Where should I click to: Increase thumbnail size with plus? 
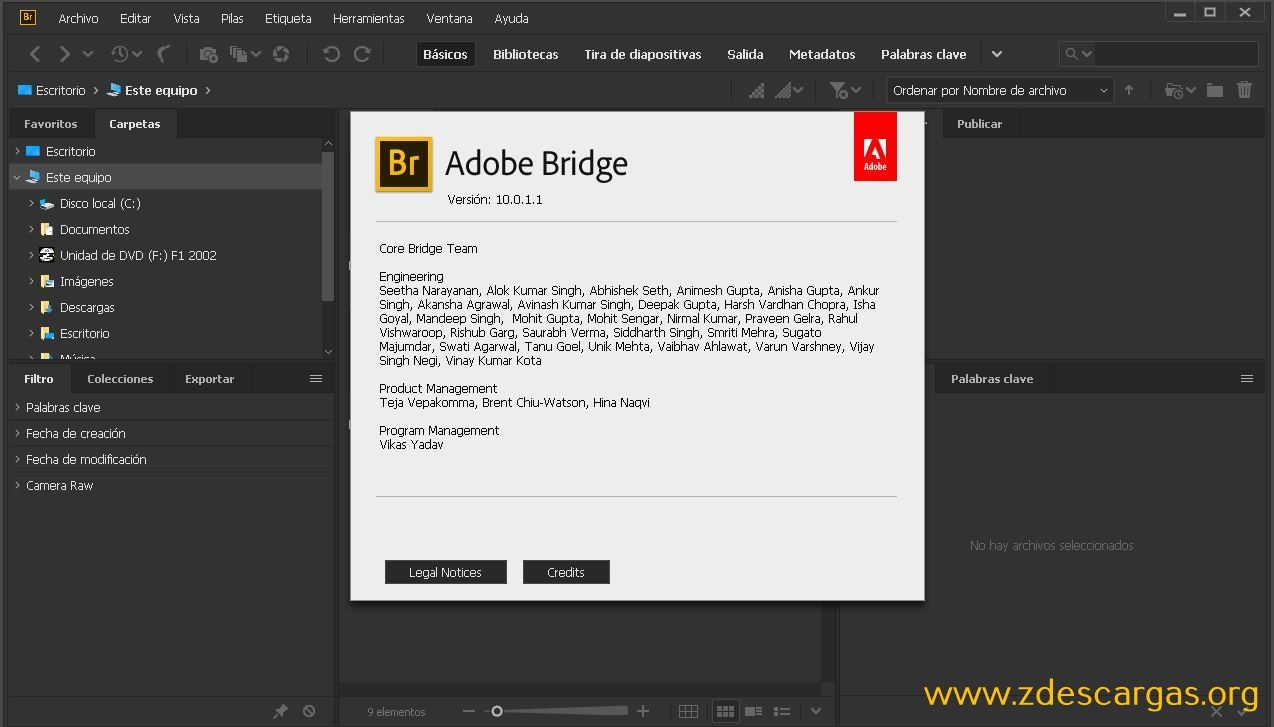(643, 711)
